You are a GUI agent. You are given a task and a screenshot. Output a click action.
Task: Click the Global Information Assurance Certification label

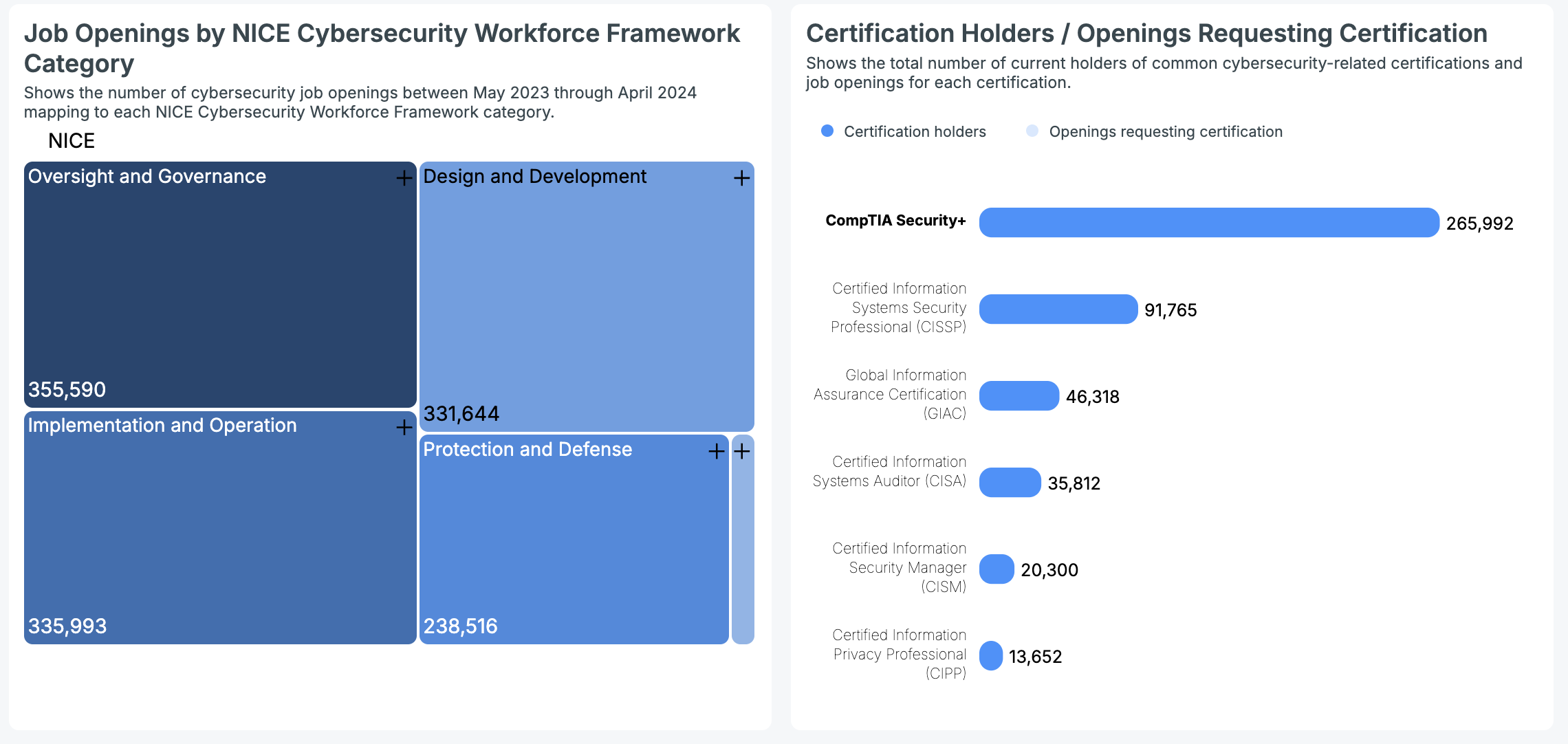tap(890, 394)
